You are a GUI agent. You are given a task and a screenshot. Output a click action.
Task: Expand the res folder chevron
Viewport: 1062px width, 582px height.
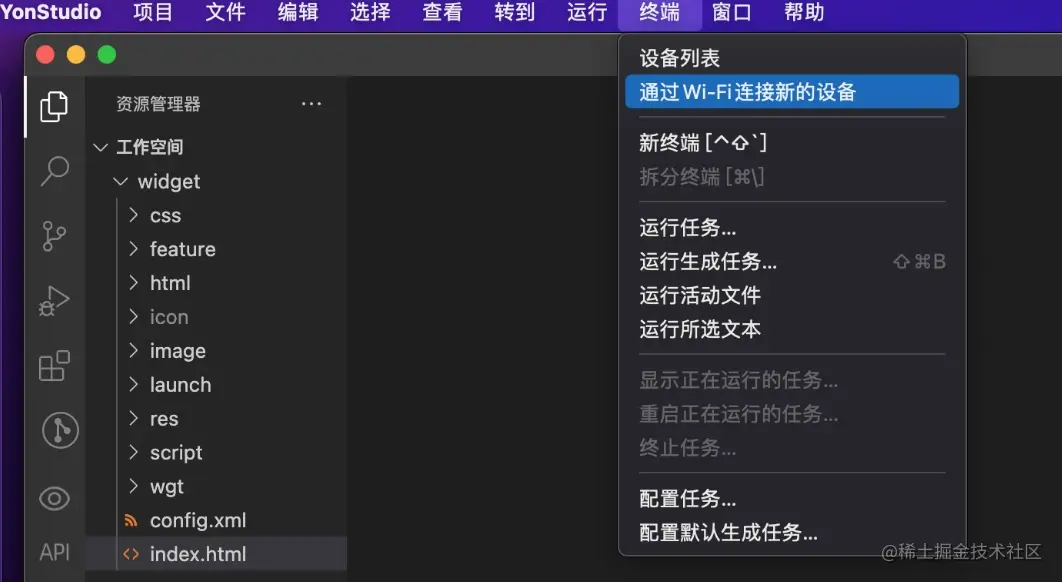[x=133, y=418]
